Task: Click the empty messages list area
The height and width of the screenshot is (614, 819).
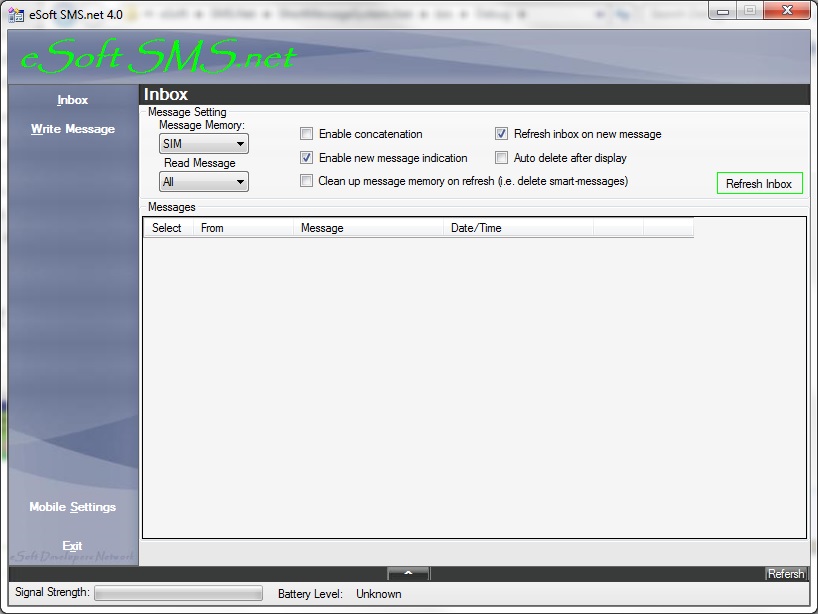Action: coord(474,387)
